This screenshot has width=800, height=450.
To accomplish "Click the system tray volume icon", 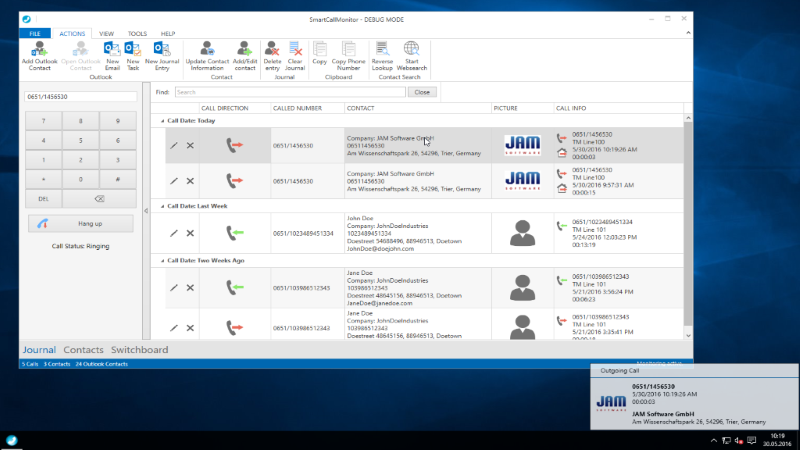I will 739,440.
